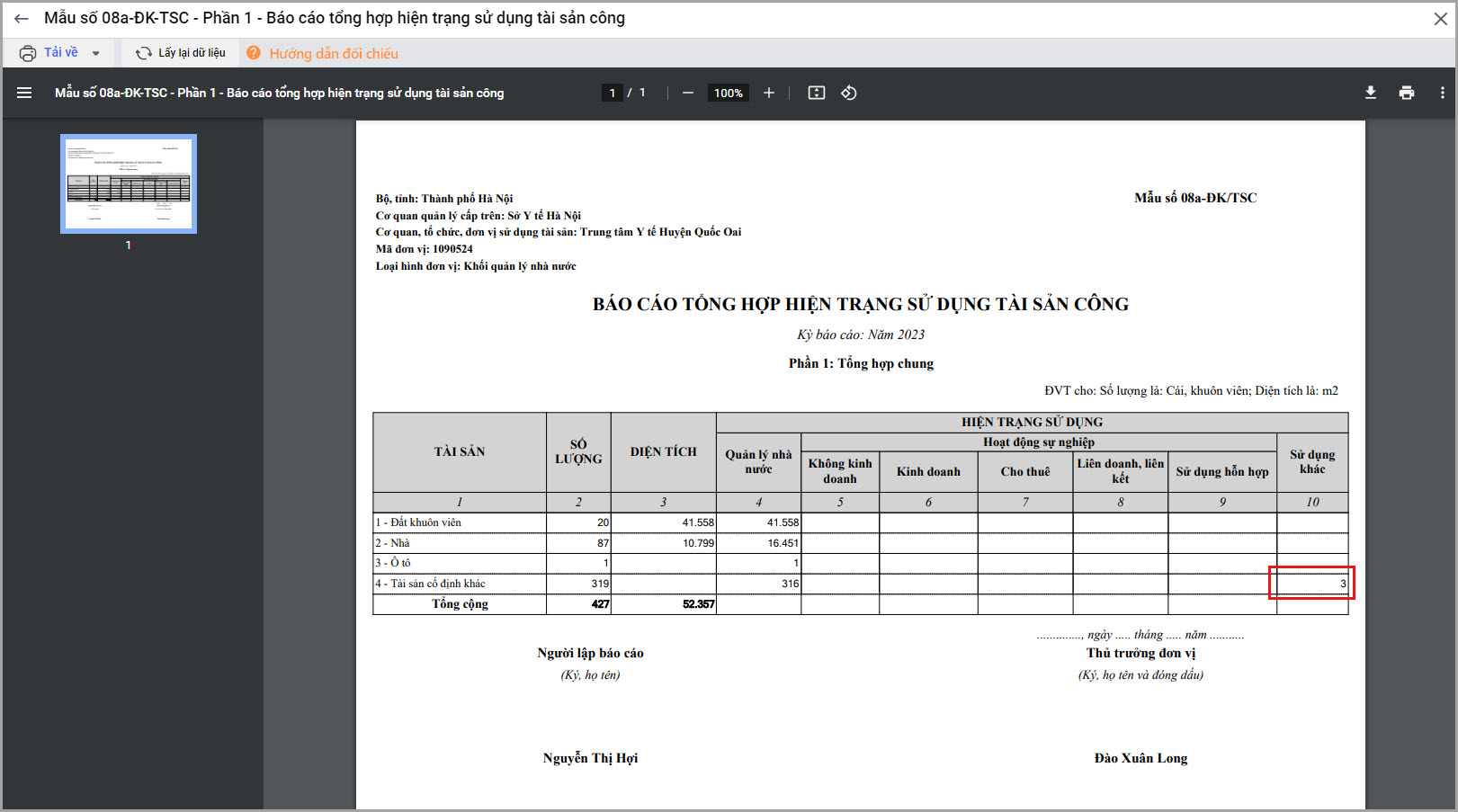Open the Hướng dẫn đối chiếu link

[x=334, y=54]
